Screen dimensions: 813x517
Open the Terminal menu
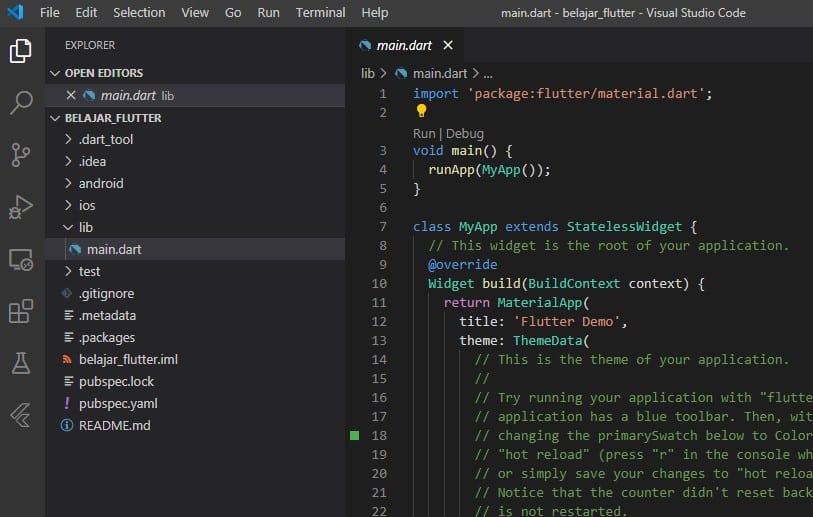[x=320, y=12]
